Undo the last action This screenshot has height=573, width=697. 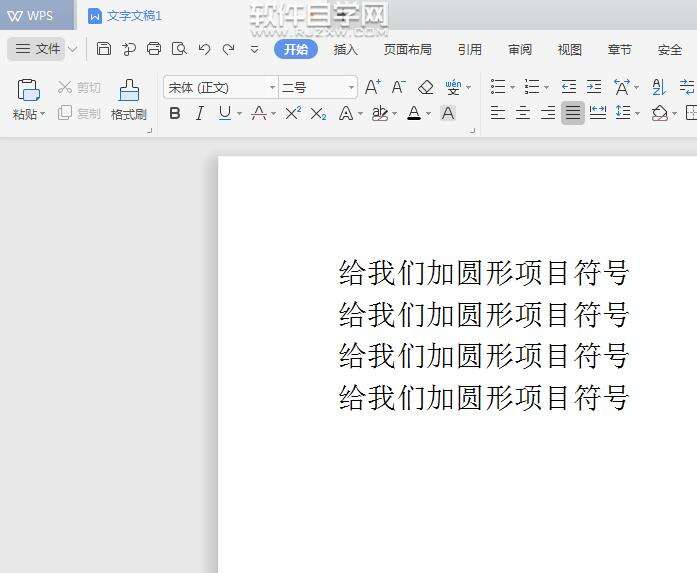click(204, 48)
